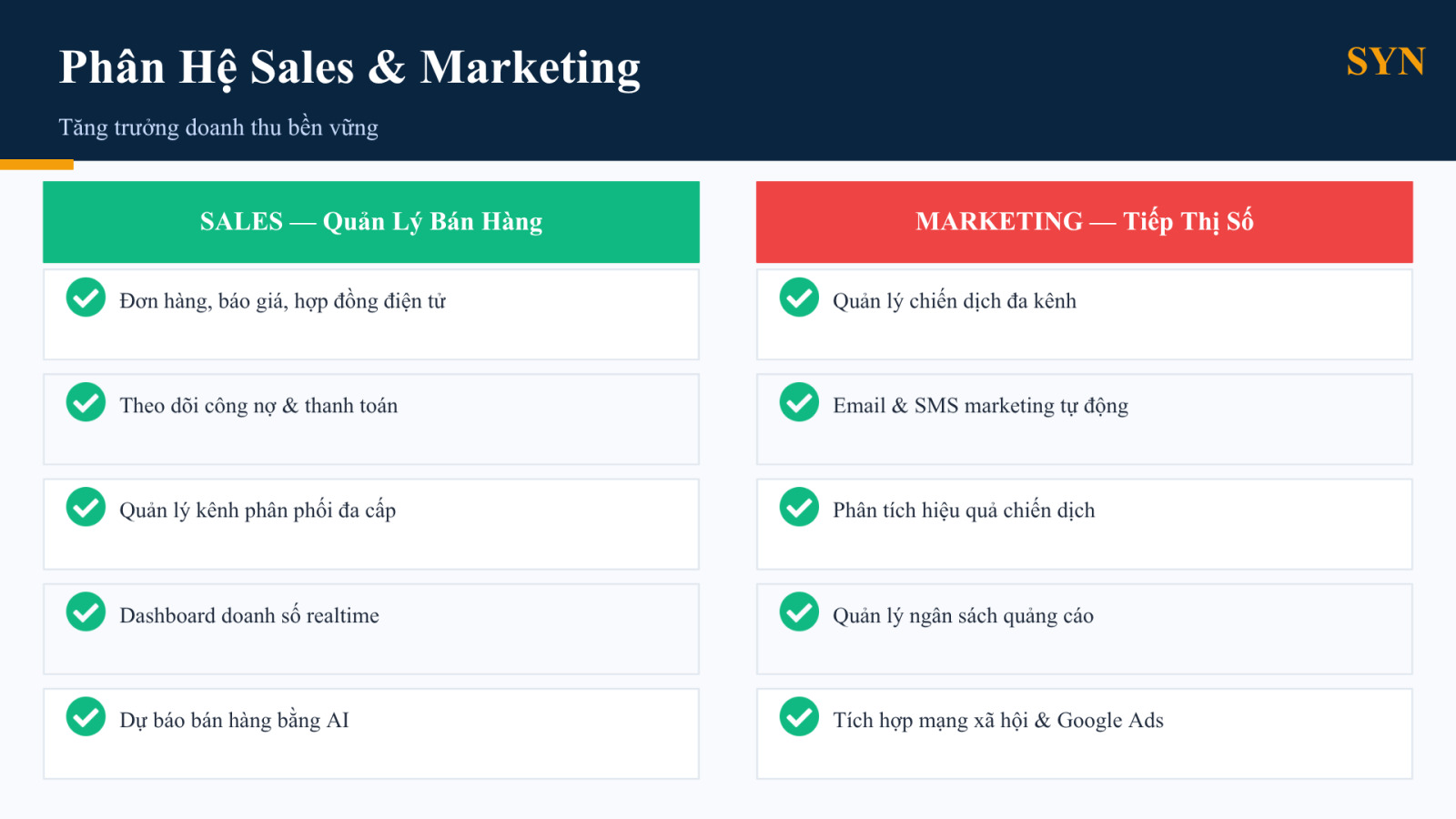Click the text Tích hợp mạng xã hội & Google Ads
1456x819 pixels.
(998, 721)
